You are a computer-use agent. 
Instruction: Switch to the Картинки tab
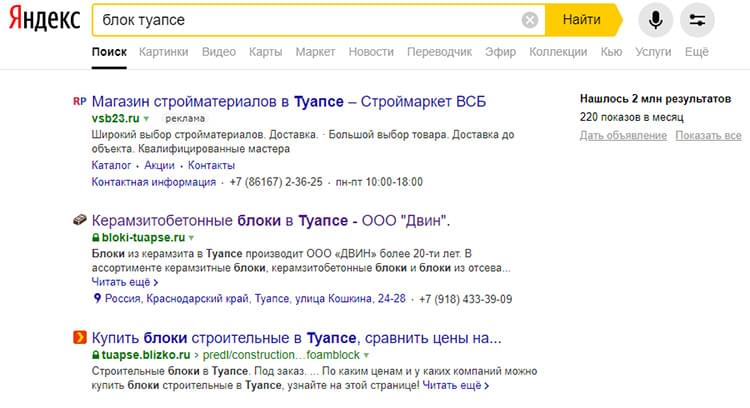tap(164, 52)
